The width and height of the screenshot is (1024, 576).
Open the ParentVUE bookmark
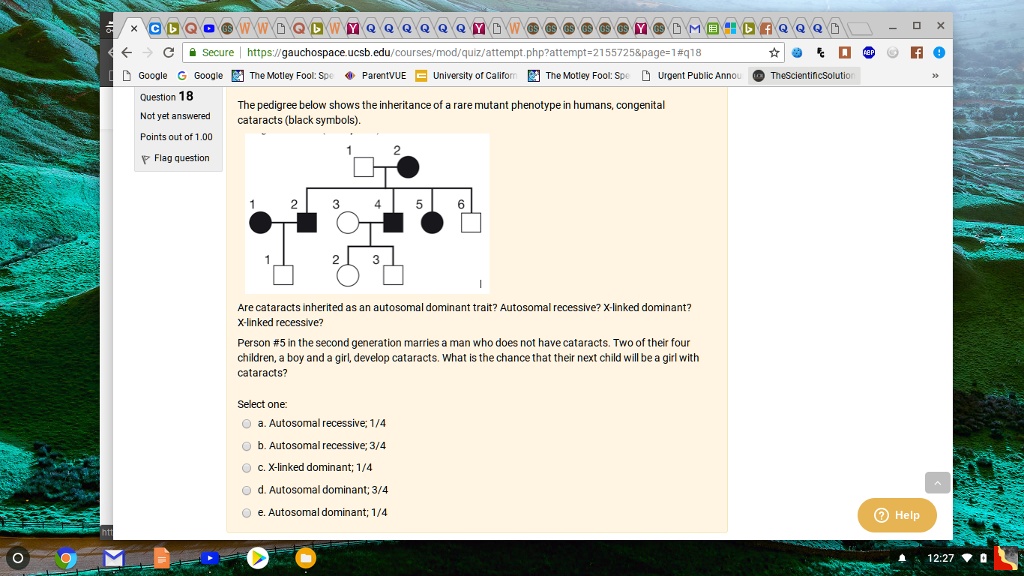pyautogui.click(x=376, y=76)
